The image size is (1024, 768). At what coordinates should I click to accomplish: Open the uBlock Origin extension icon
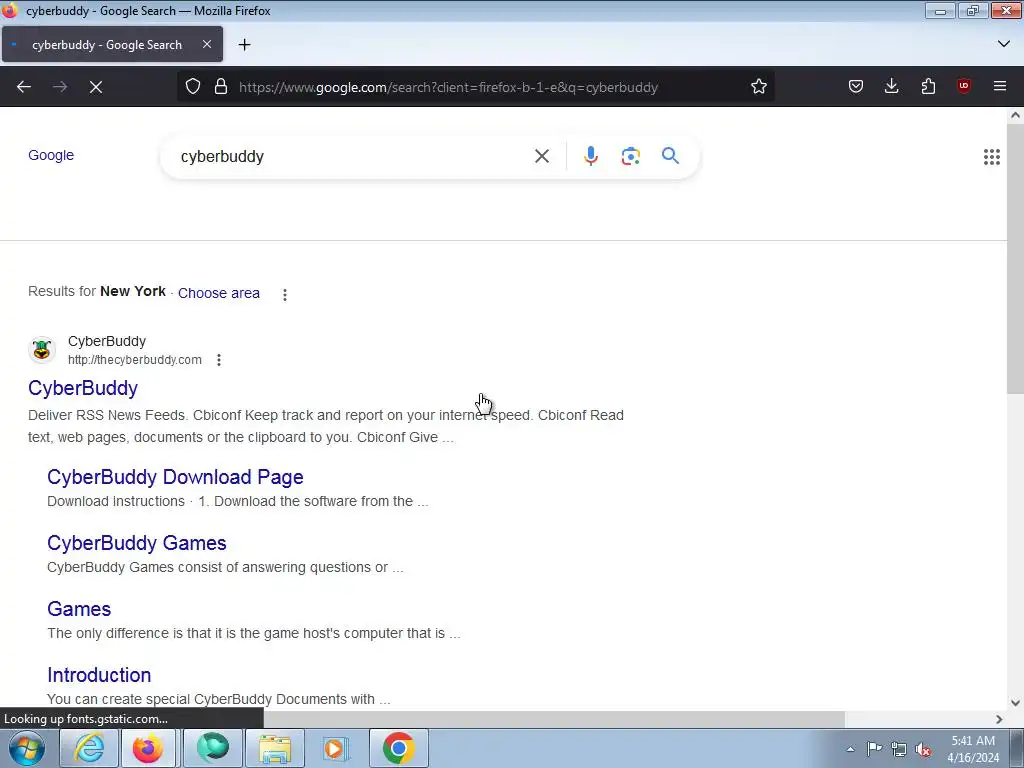pyautogui.click(x=964, y=86)
